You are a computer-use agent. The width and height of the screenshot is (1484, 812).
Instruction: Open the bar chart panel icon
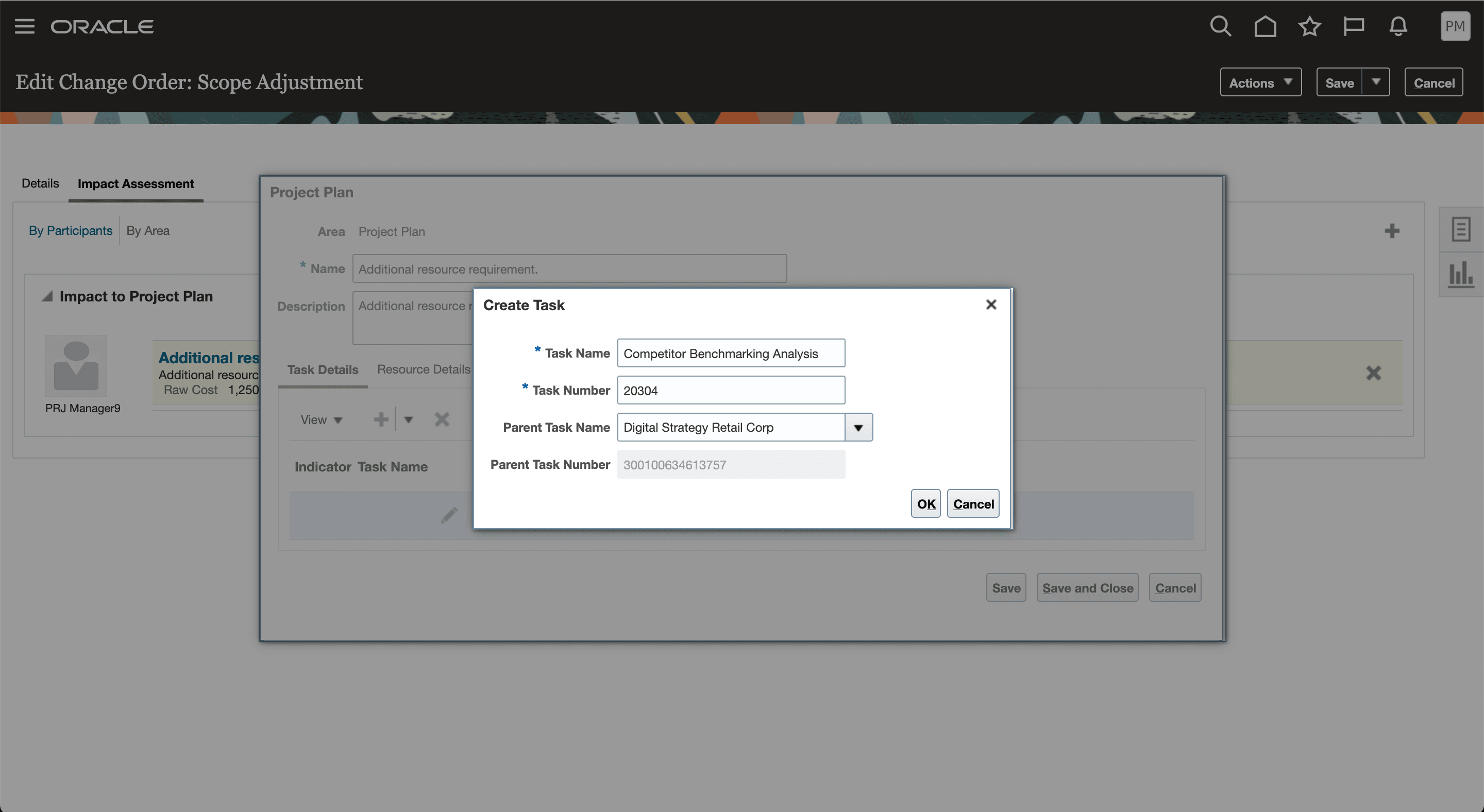pyautogui.click(x=1460, y=274)
